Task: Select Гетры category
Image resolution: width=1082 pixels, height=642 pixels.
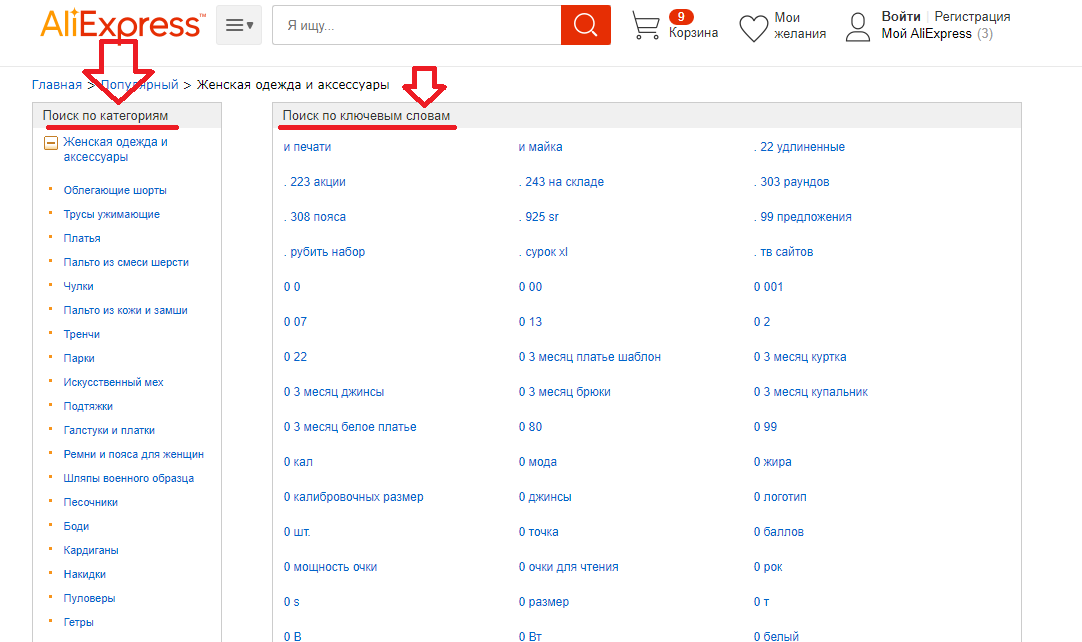Action: (x=78, y=622)
